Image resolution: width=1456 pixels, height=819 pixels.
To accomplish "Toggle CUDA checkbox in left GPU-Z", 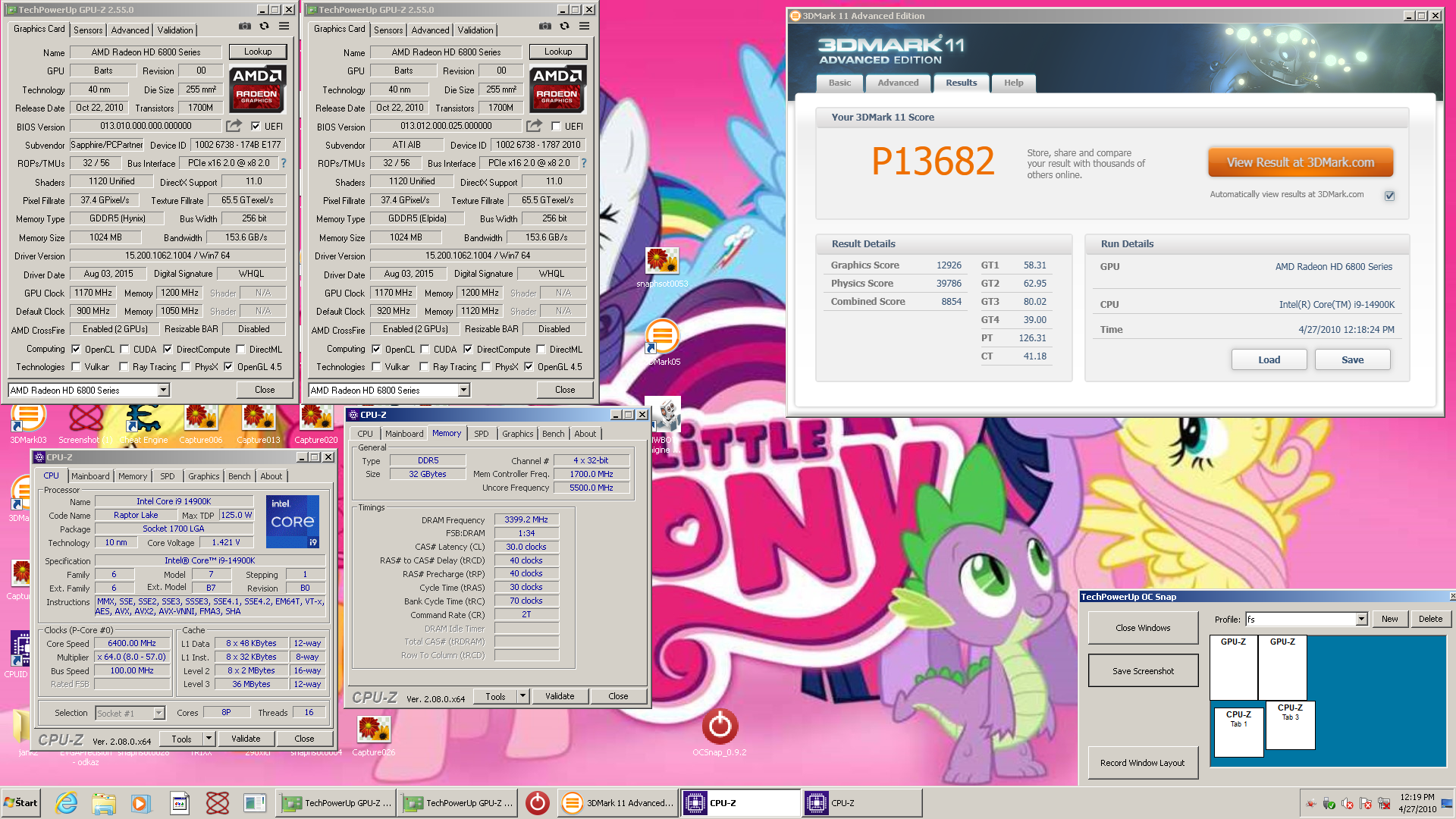I will click(x=124, y=350).
